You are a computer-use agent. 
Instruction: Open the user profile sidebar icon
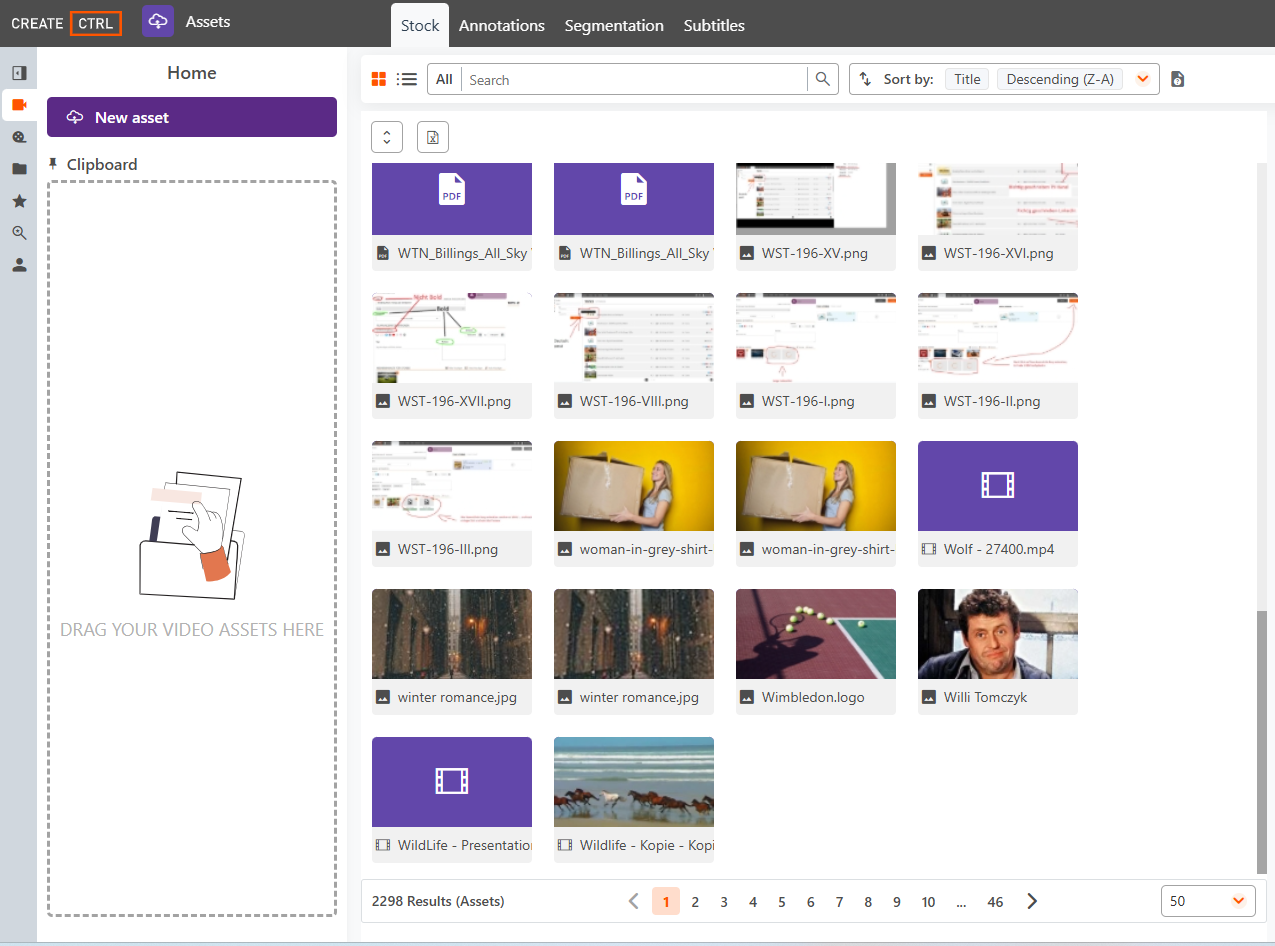(19, 265)
